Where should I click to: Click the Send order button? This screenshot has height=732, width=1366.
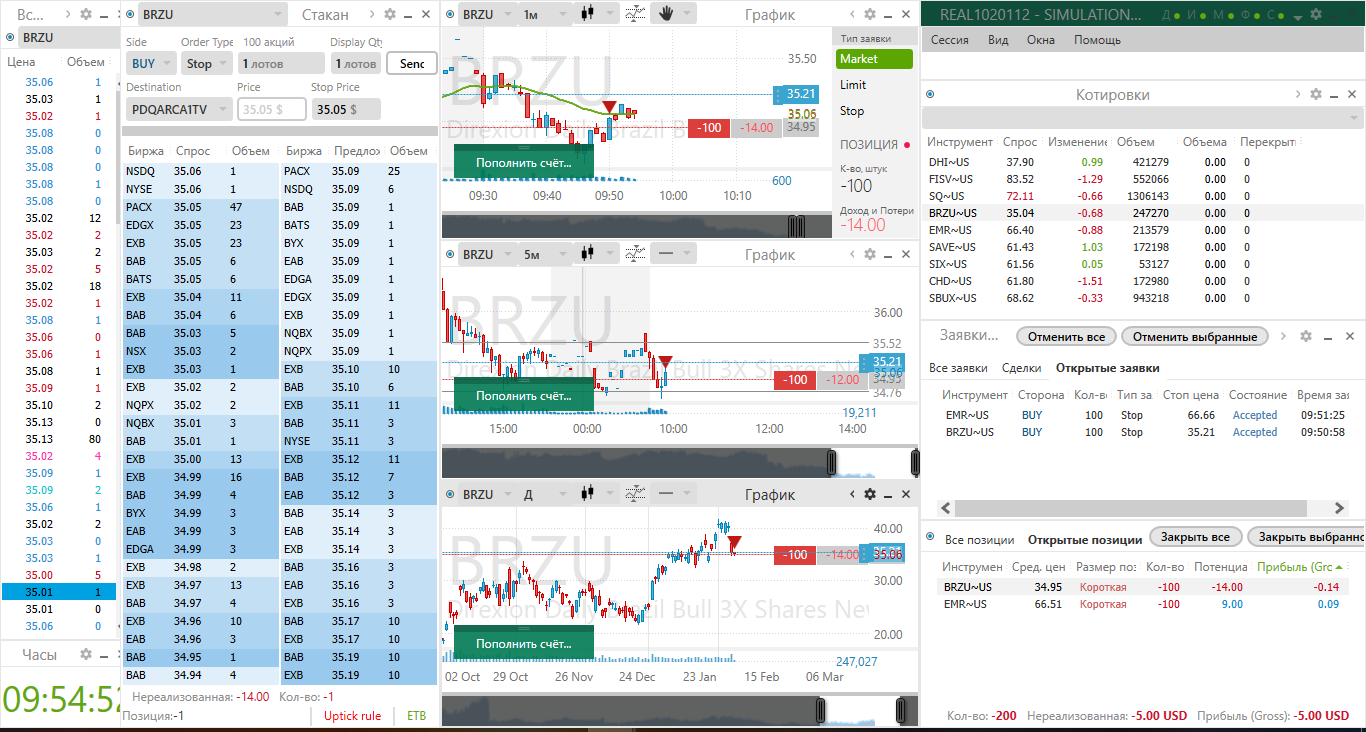coord(412,63)
